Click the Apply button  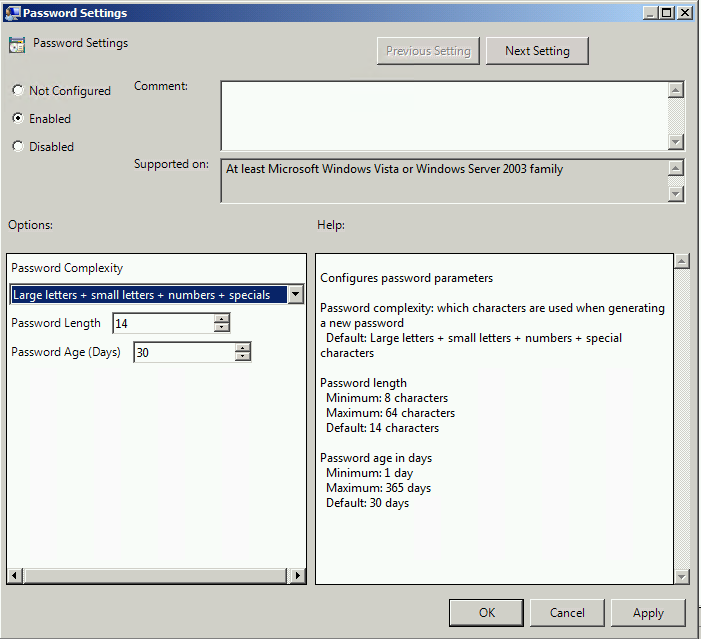648,613
